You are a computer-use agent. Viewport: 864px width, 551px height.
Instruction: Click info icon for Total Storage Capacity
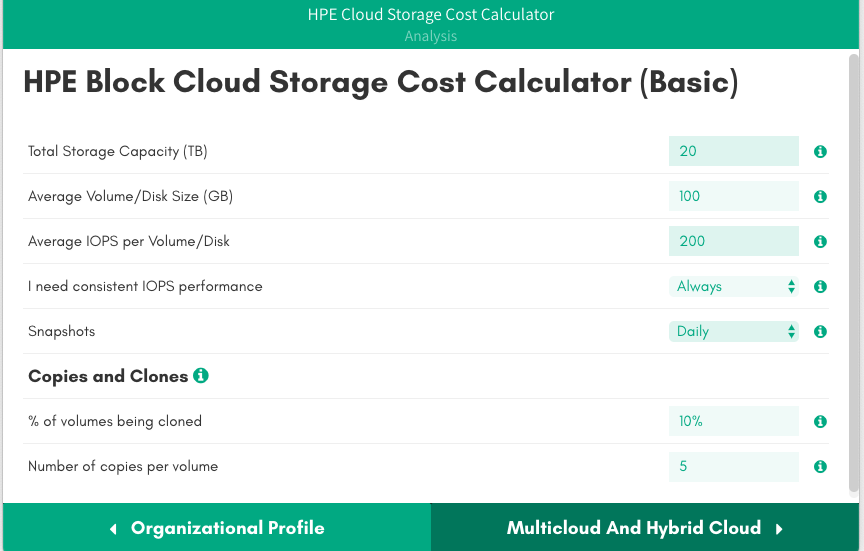click(x=820, y=152)
